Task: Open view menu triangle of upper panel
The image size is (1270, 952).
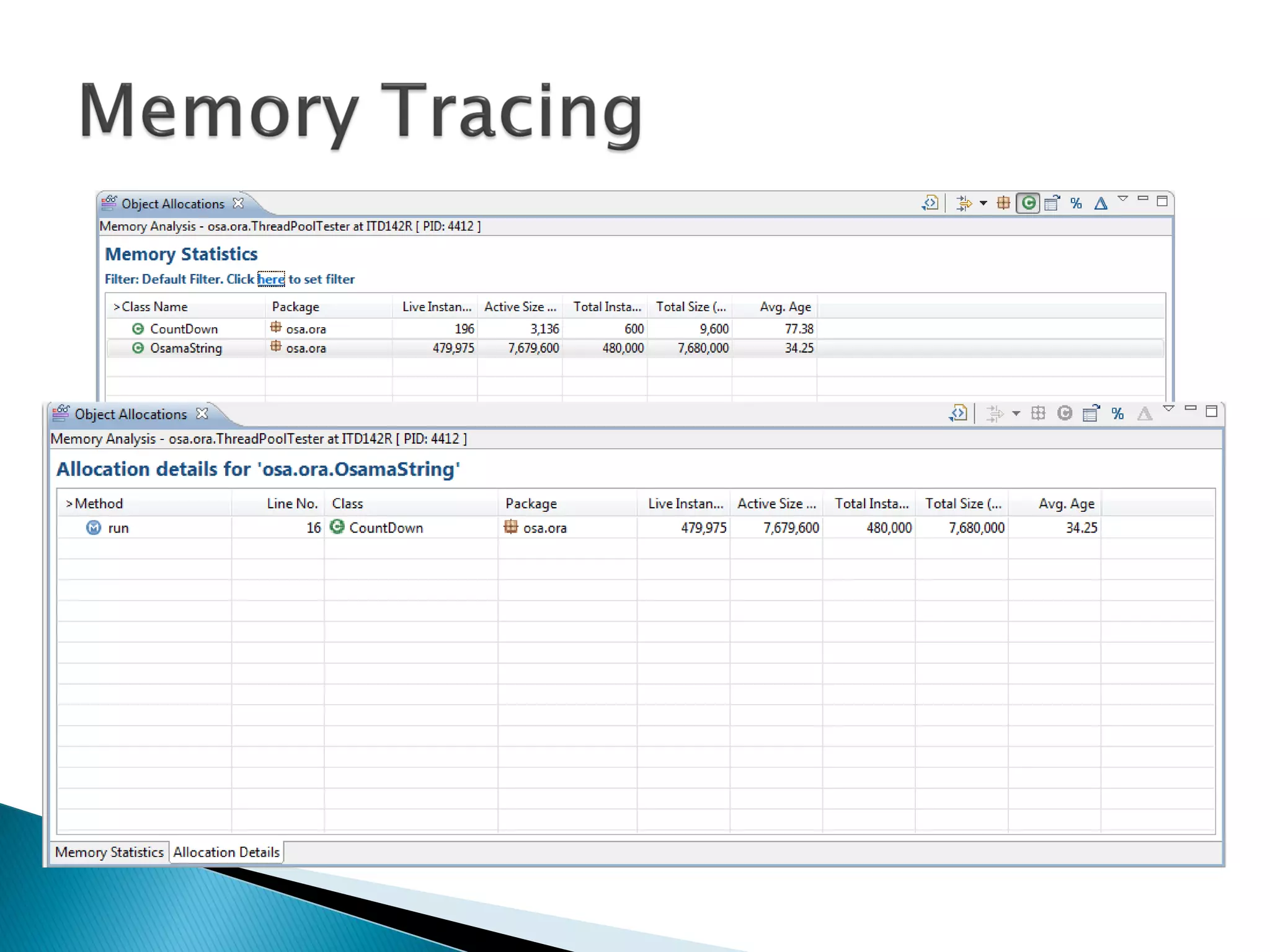Action: (1122, 199)
